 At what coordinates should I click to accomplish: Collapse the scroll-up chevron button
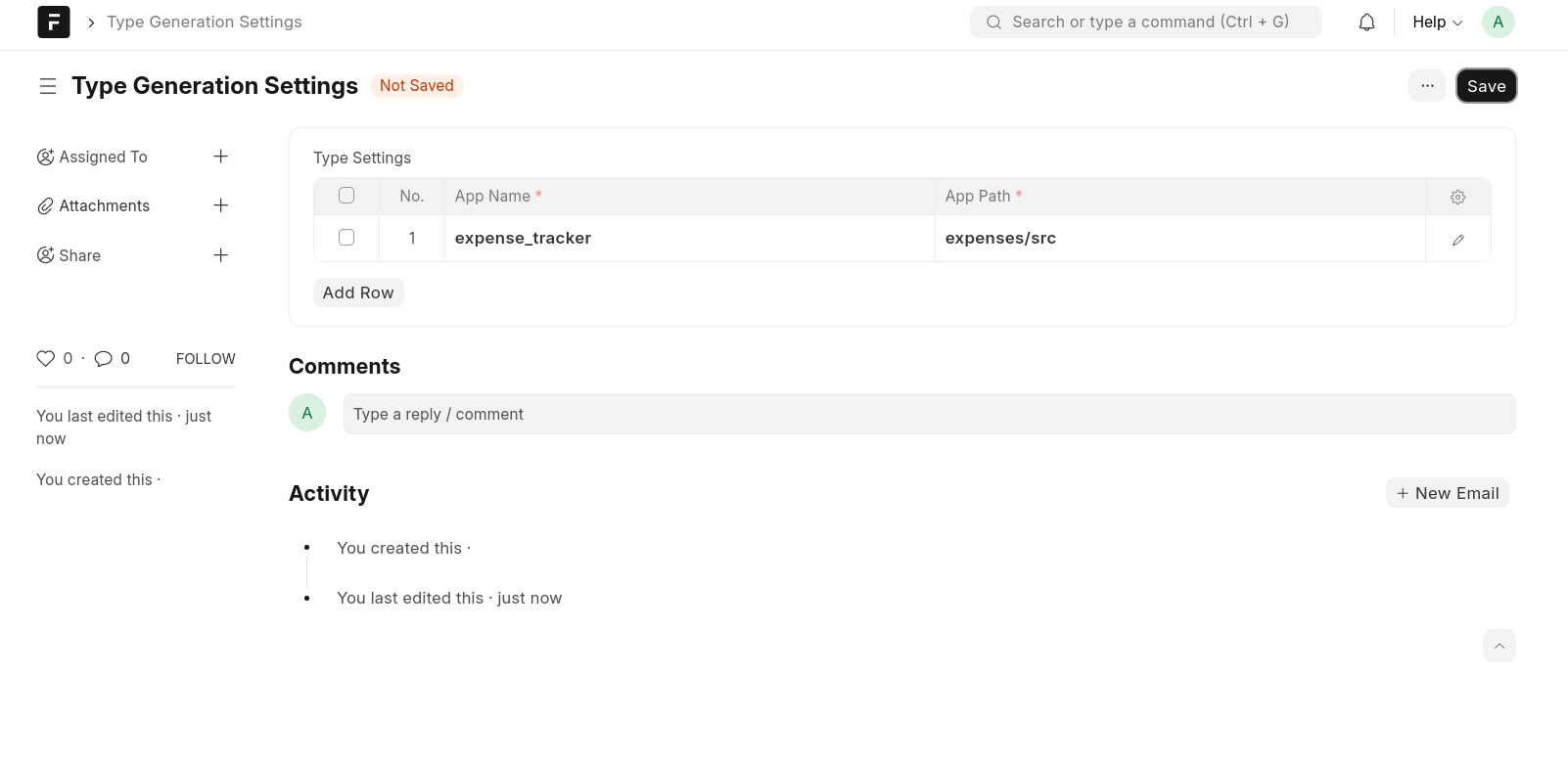pos(1499,646)
